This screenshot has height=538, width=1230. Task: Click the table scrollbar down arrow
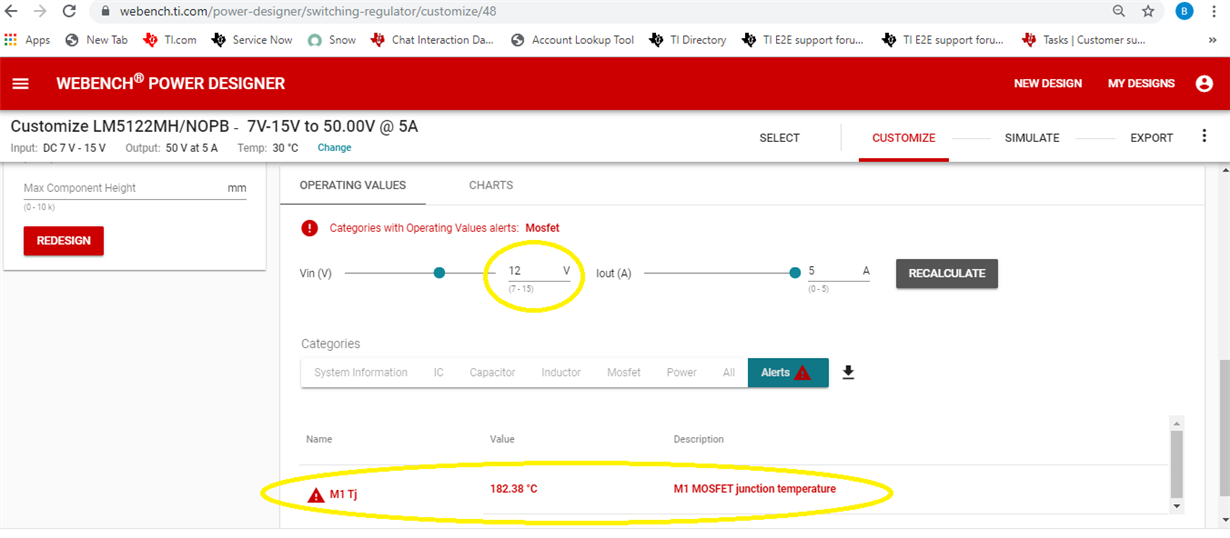1176,506
